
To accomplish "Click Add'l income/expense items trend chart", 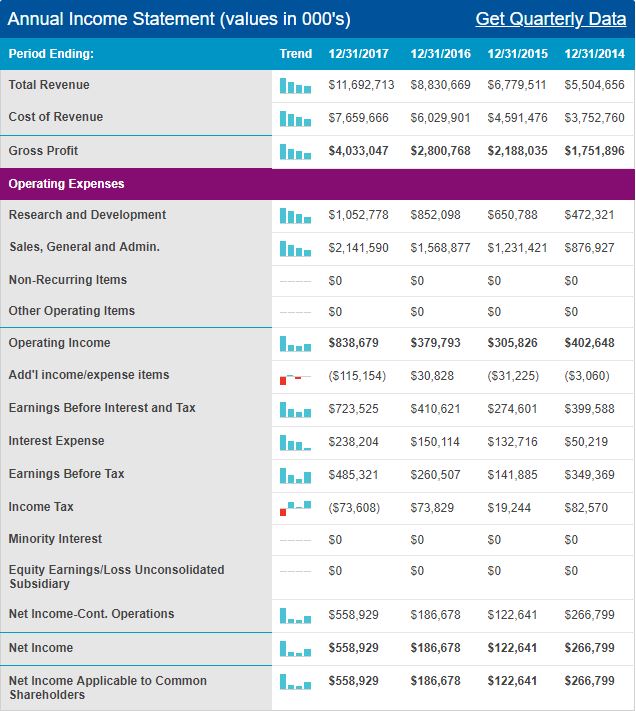I will [x=295, y=377].
